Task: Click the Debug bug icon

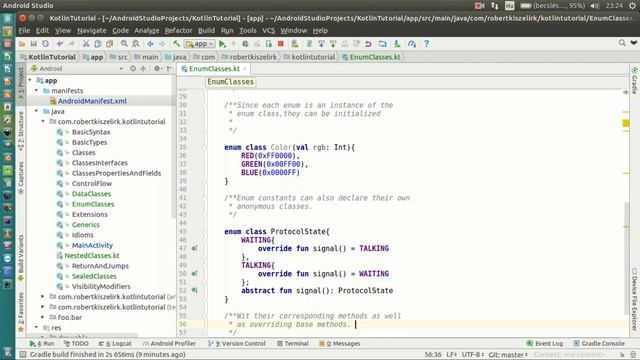Action: pos(245,44)
